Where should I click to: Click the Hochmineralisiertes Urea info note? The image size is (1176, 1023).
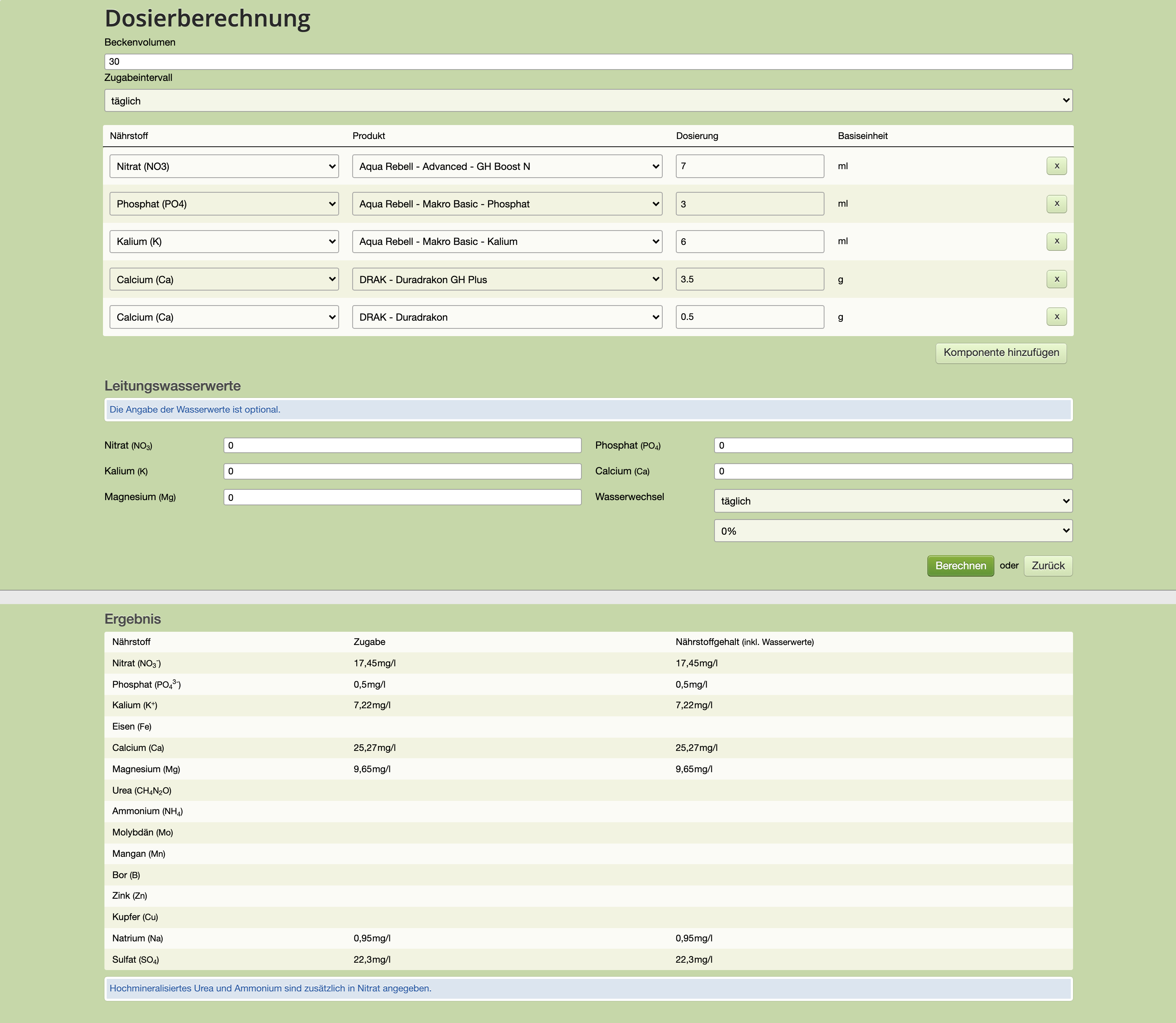(589, 988)
